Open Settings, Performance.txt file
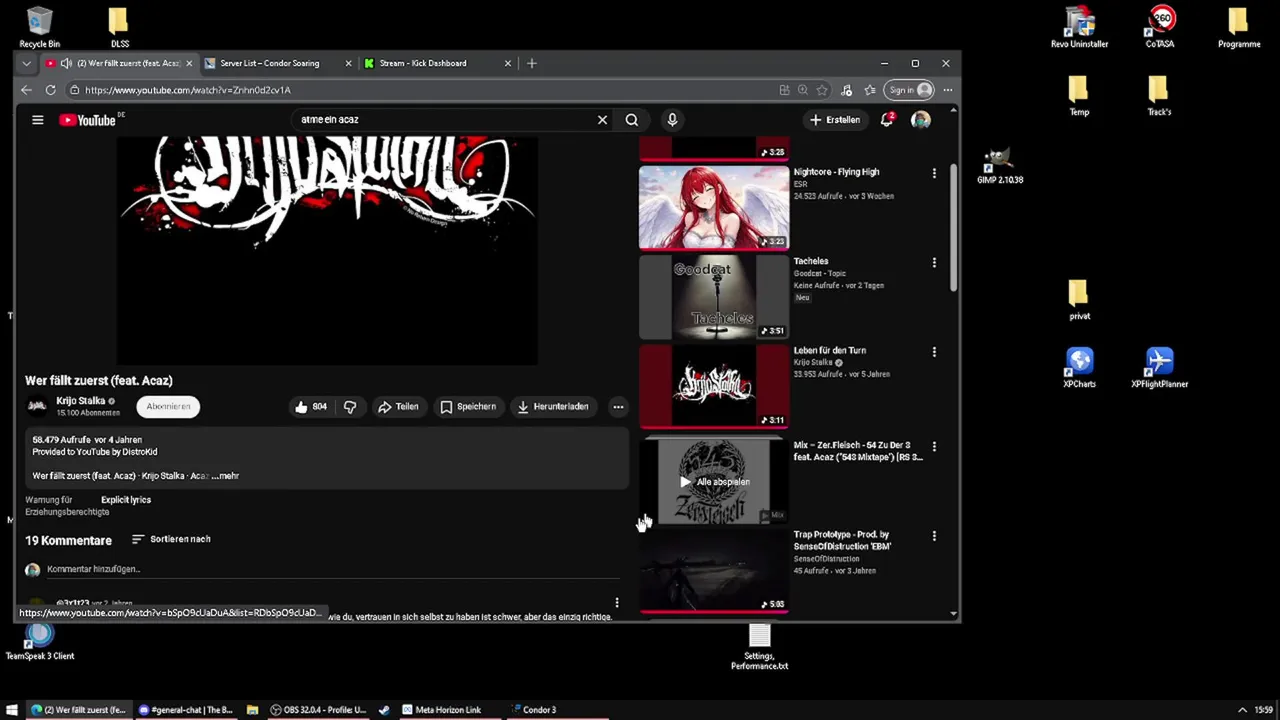The width and height of the screenshot is (1280, 720). [x=759, y=648]
